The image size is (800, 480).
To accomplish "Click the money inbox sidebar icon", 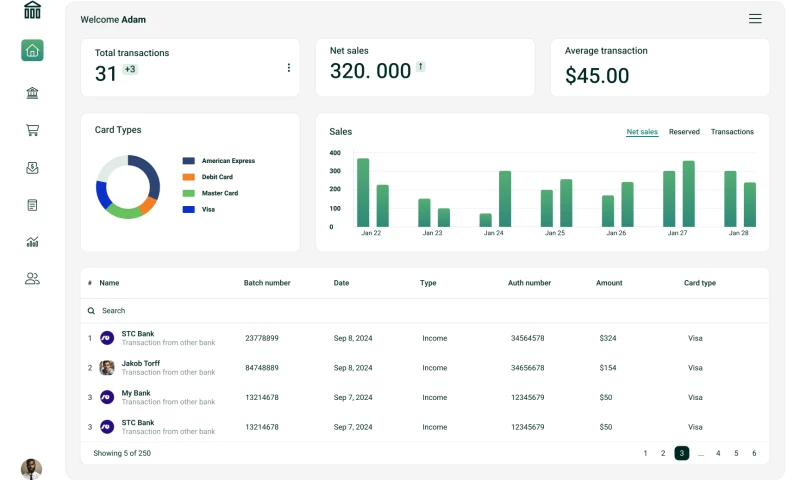I will [32, 168].
